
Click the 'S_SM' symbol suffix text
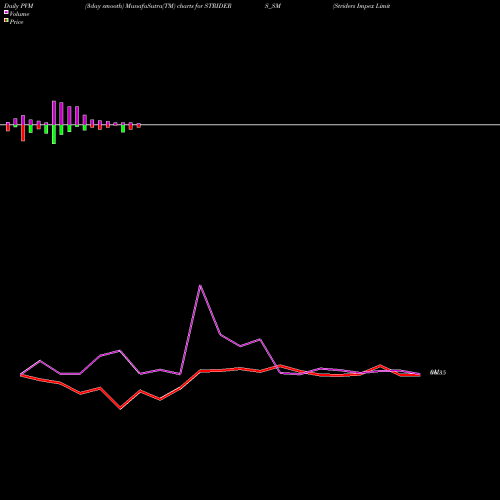tap(273, 6)
